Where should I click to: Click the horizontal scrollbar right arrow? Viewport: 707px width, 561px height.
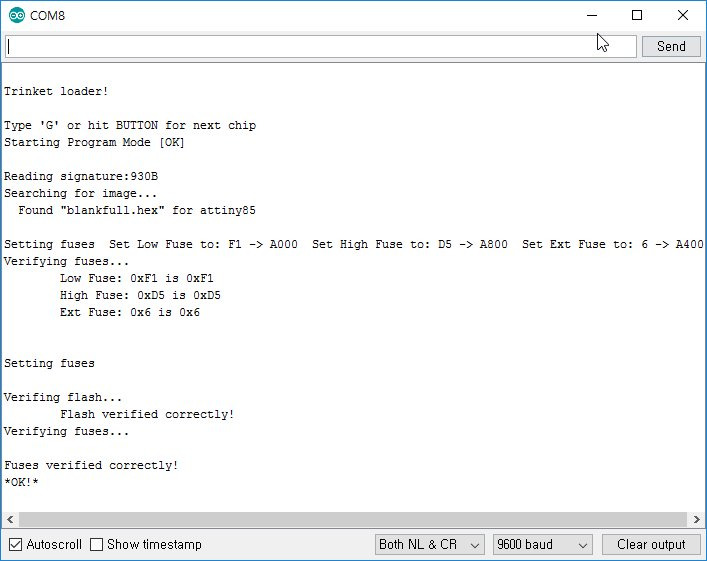pos(697,519)
